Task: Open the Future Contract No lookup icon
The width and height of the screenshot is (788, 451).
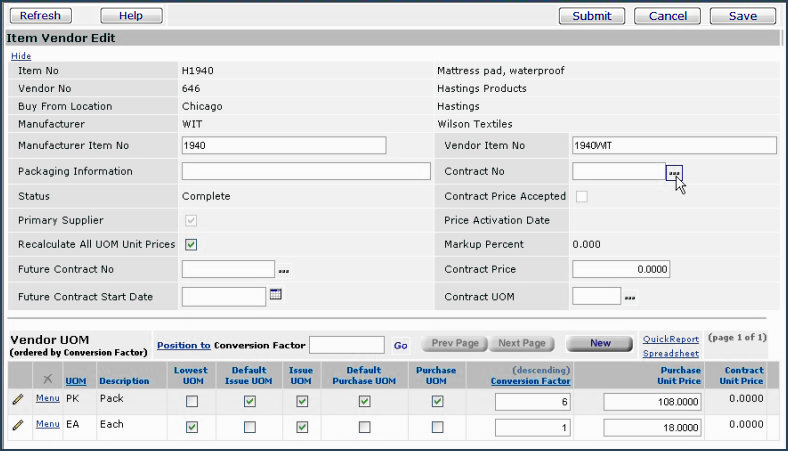Action: coord(284,270)
